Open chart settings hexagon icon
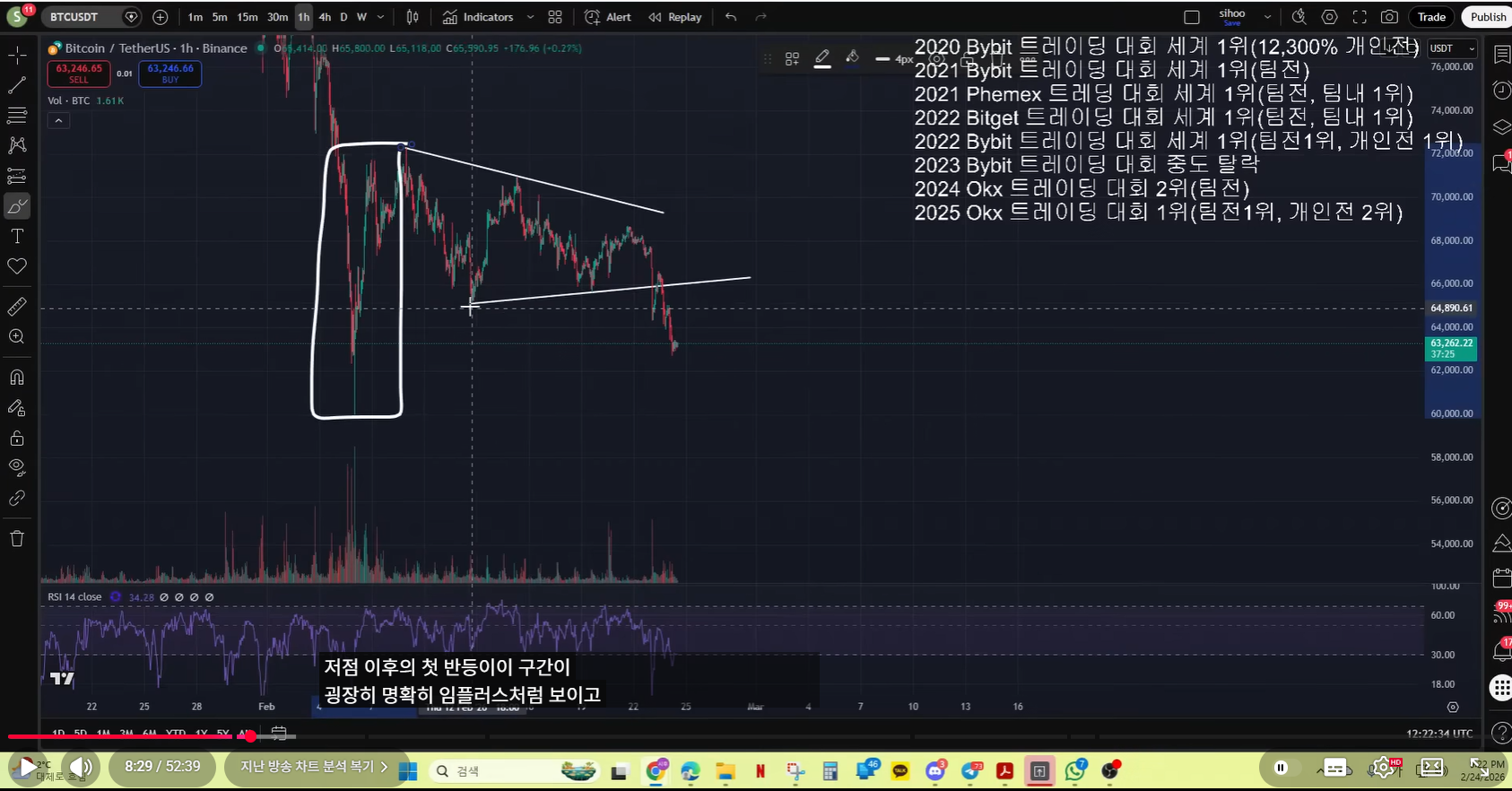 click(1330, 17)
